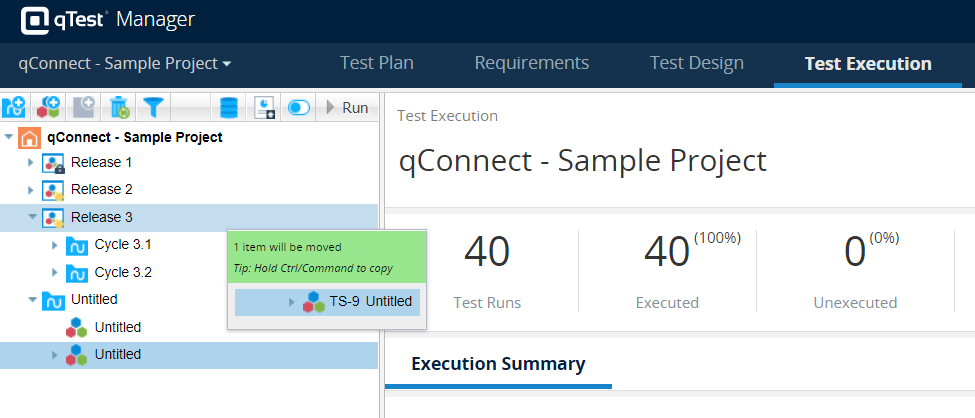Open the filter funnel icon
This screenshot has height=418, width=975.
(153, 107)
